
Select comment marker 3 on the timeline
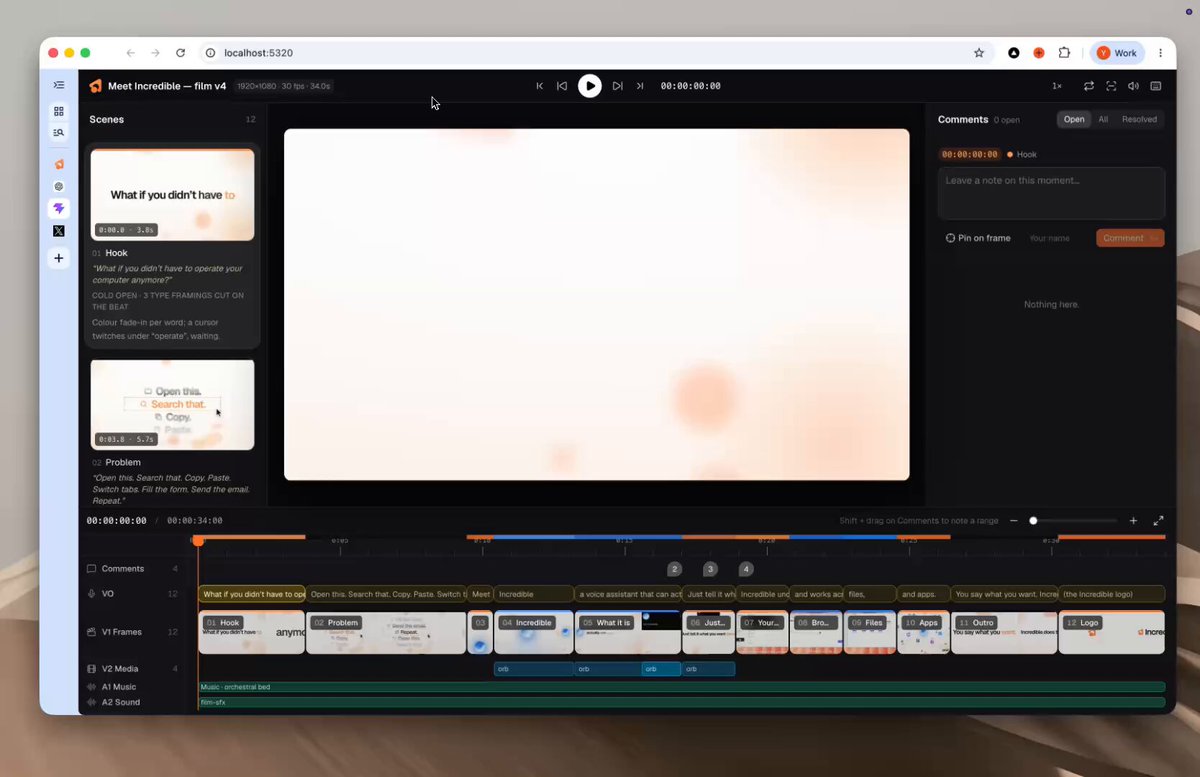tap(710, 569)
